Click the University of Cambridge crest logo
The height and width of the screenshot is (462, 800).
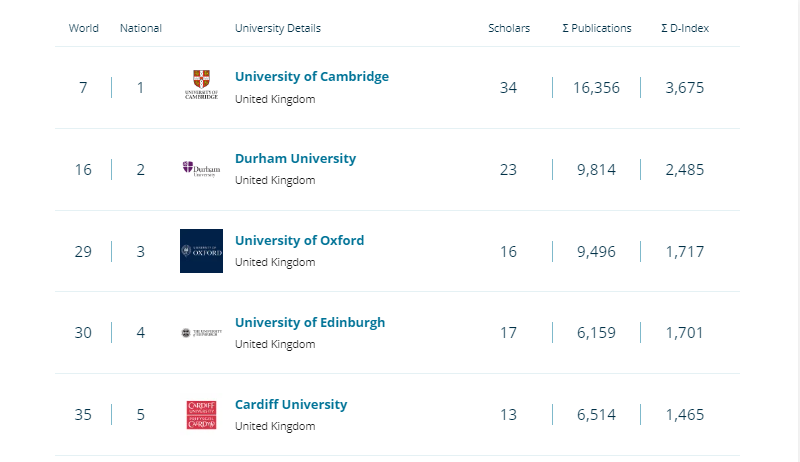click(x=201, y=86)
